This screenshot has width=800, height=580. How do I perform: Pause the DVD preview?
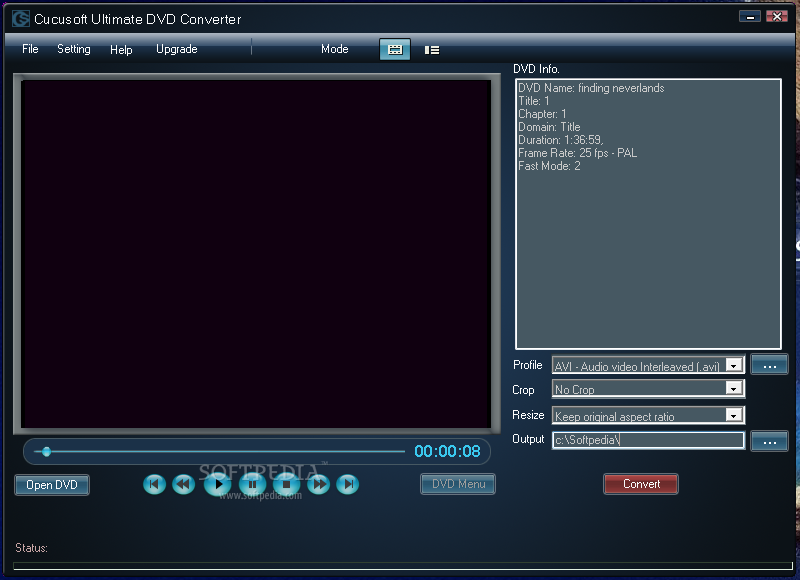[252, 484]
